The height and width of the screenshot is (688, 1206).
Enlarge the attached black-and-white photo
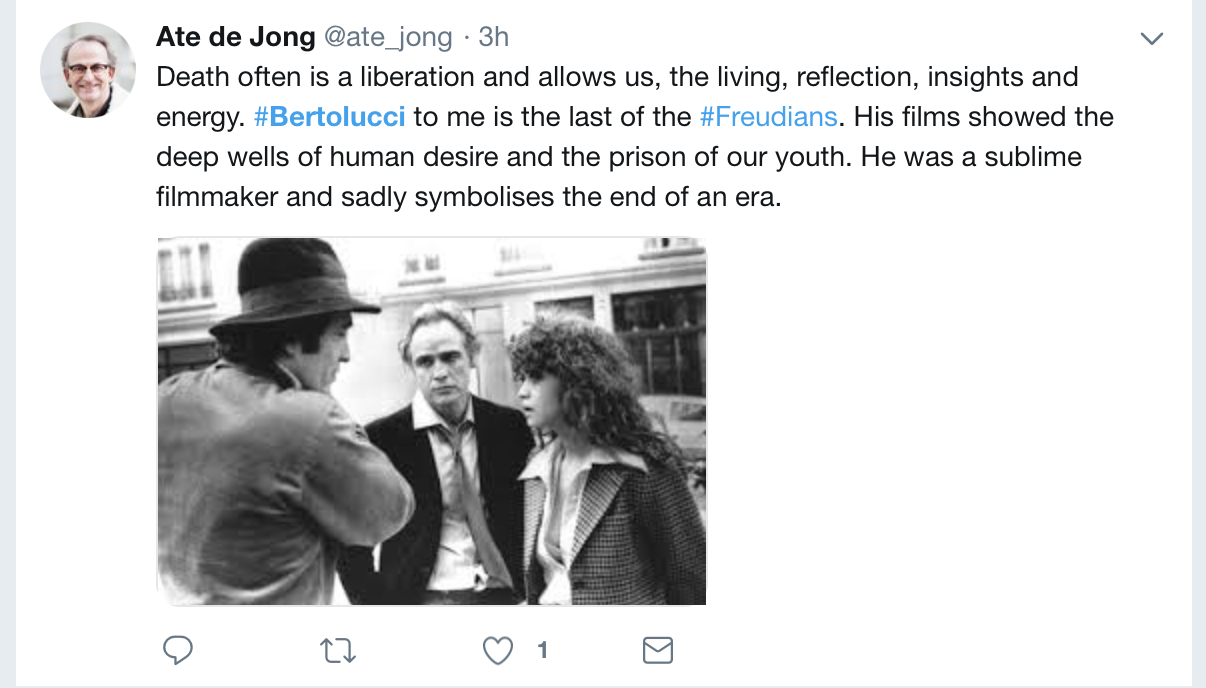pyautogui.click(x=431, y=421)
